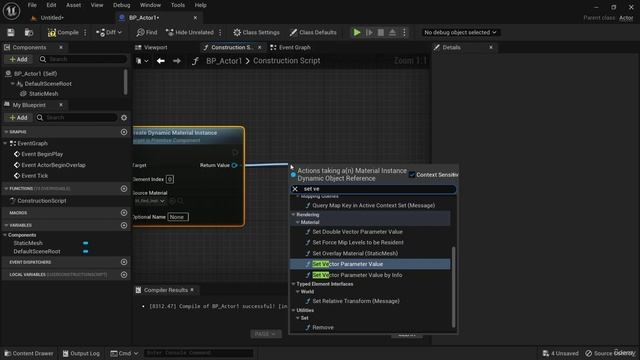The height and width of the screenshot is (360, 640).
Task: Add a new macro with plus icon
Action: 124,213
